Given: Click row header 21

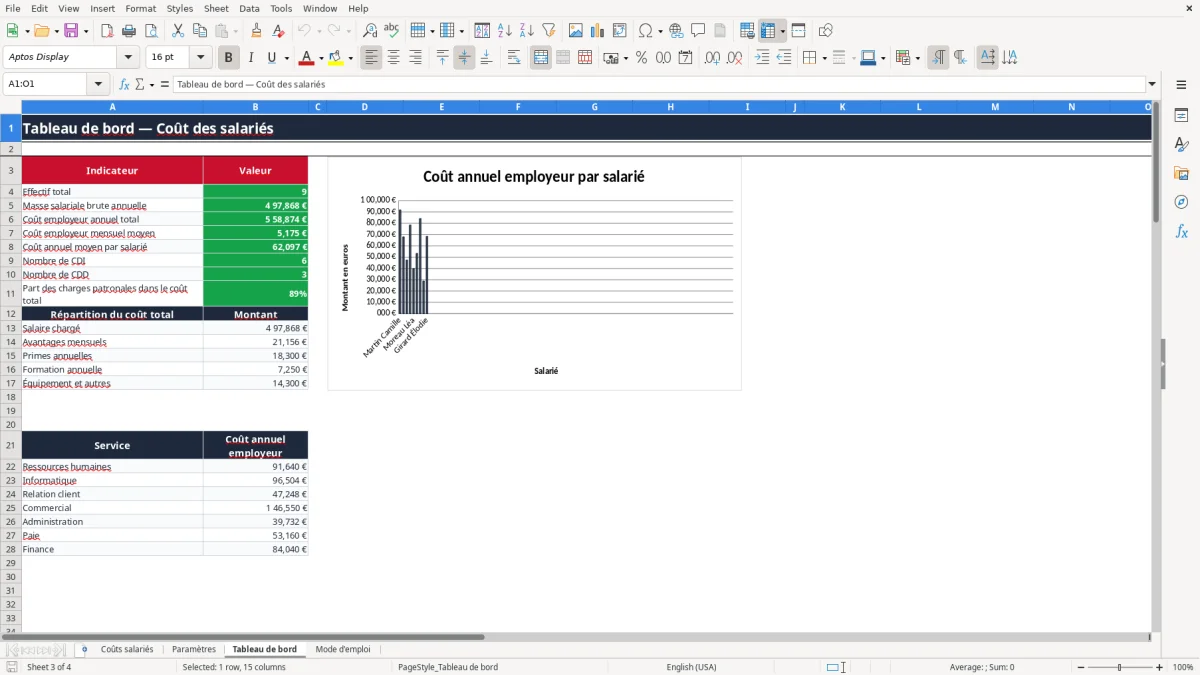Looking at the screenshot, I should click(10, 445).
